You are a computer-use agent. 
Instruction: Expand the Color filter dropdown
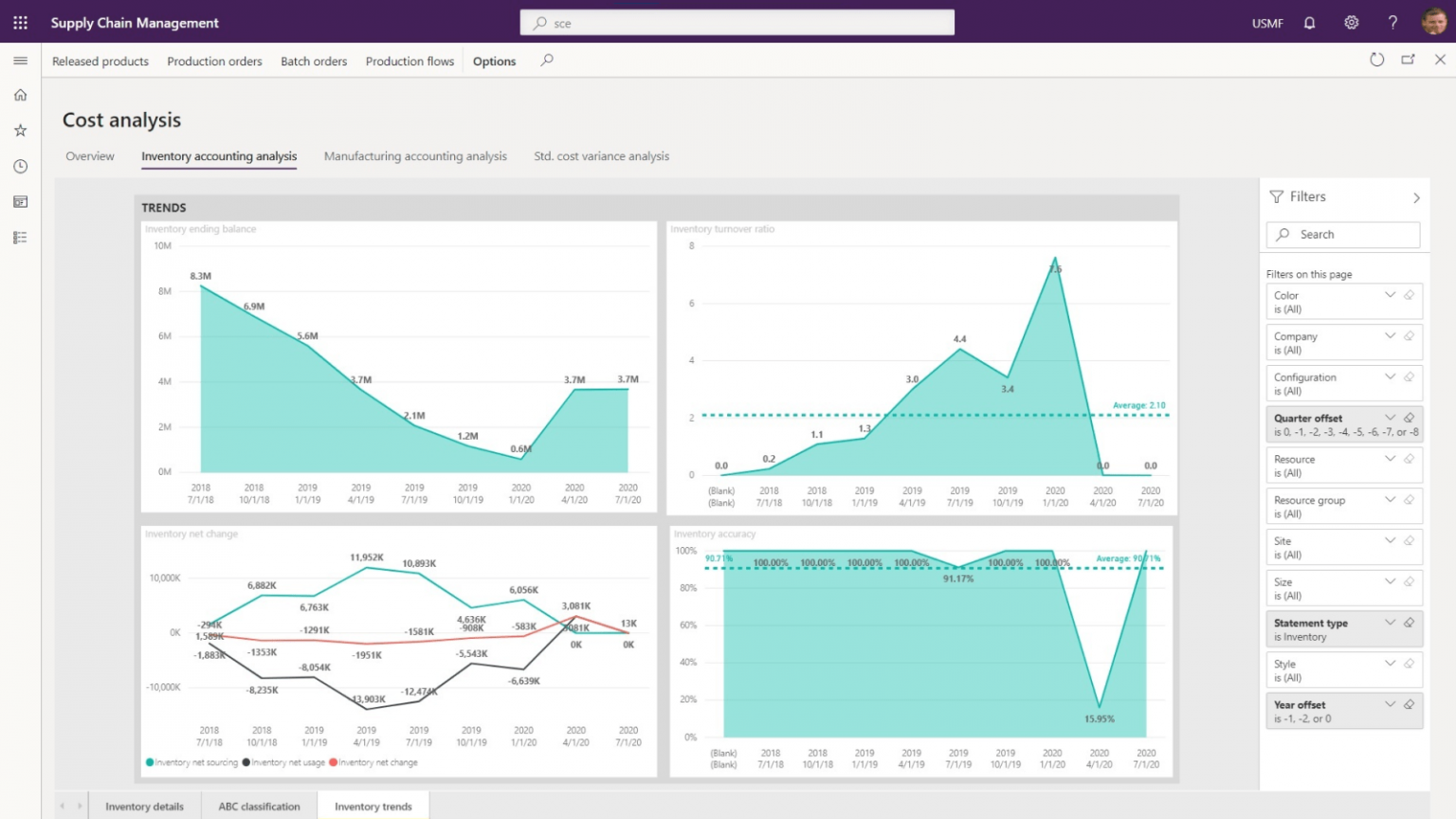tap(1390, 295)
